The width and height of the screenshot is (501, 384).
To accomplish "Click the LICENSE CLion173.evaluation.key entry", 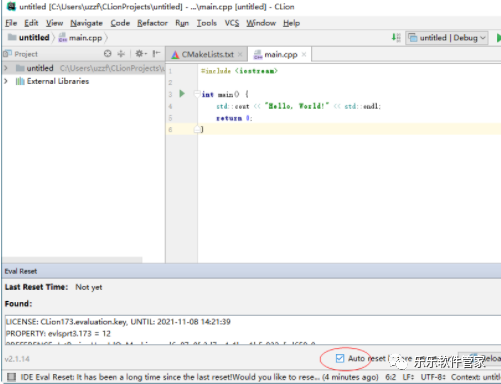I will [x=118, y=322].
